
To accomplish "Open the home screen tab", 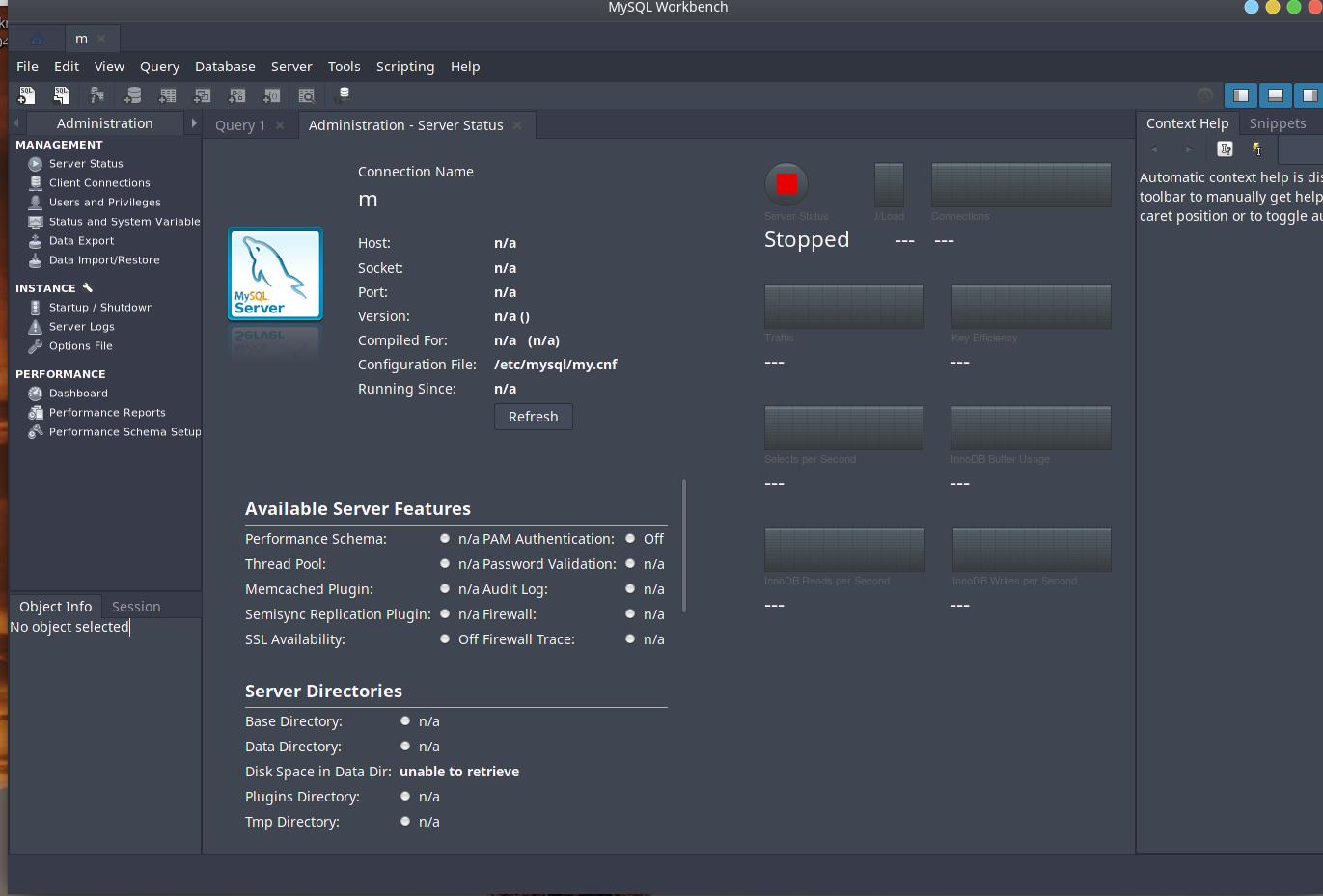I will pos(37,39).
